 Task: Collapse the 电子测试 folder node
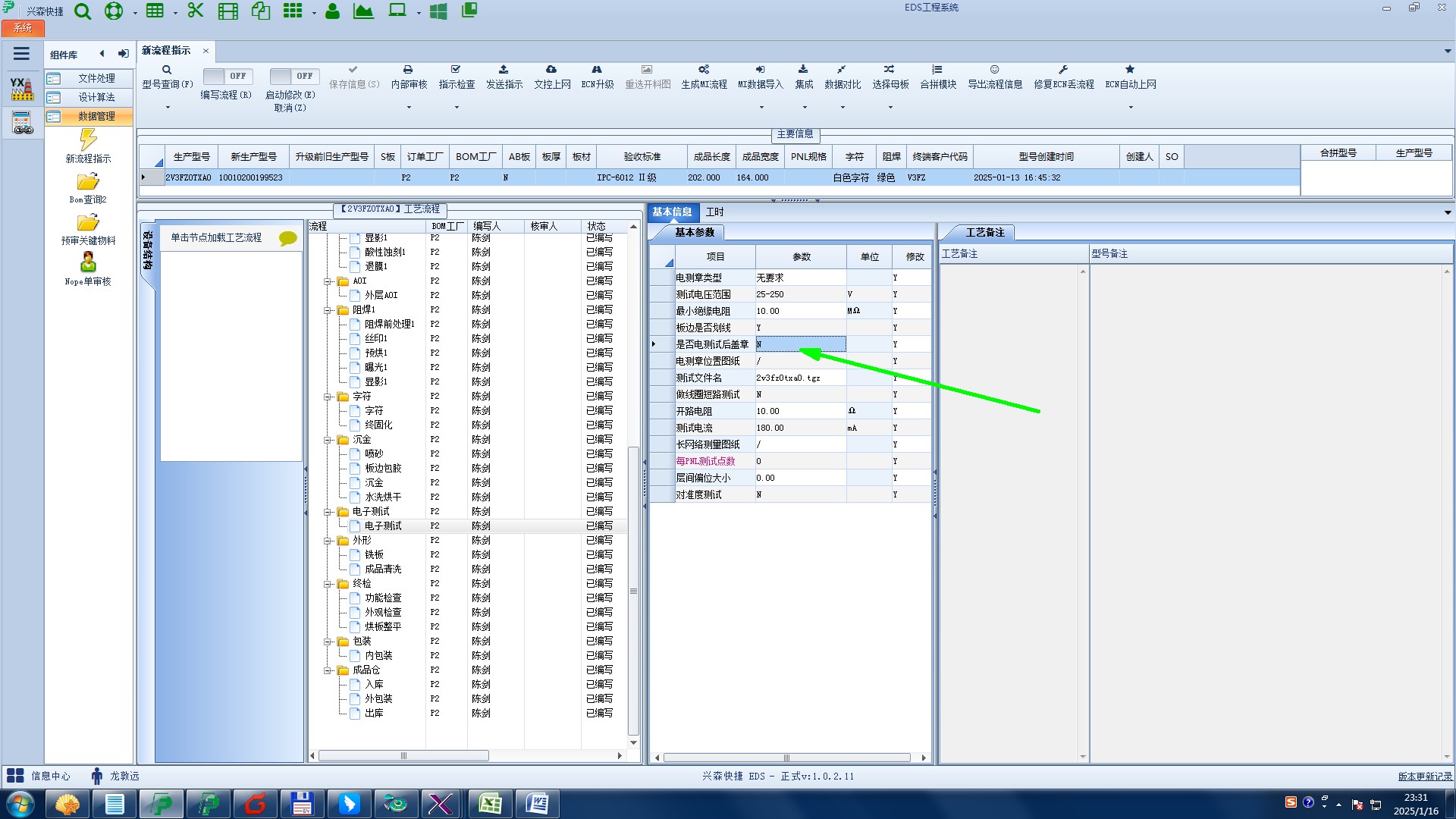point(328,512)
